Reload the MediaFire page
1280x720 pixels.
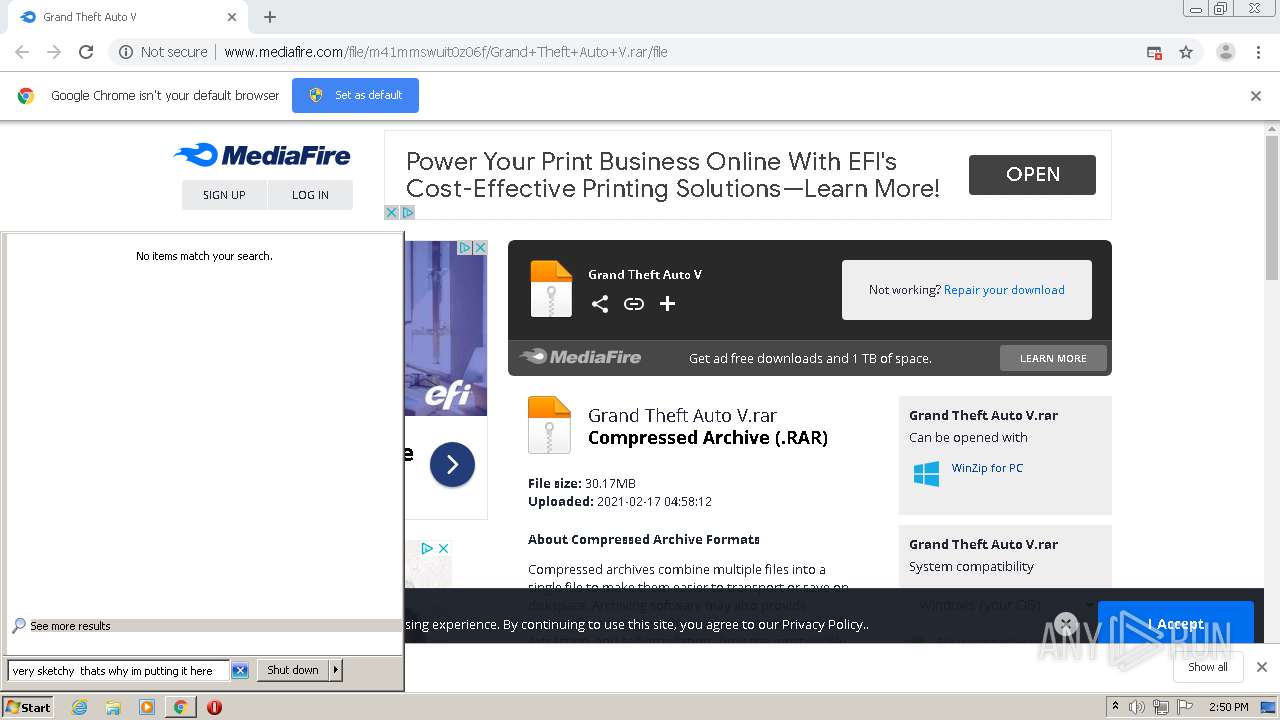86,52
